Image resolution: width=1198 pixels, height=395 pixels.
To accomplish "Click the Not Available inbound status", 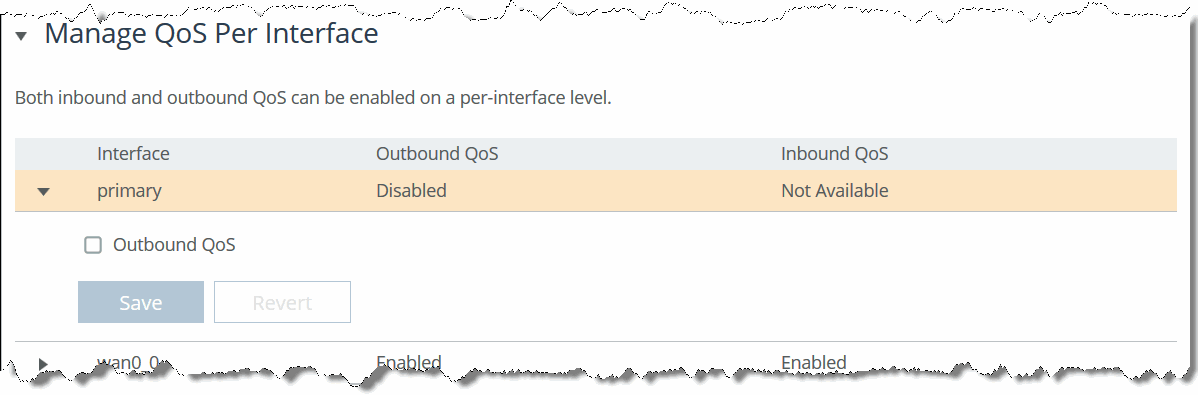I will (834, 191).
